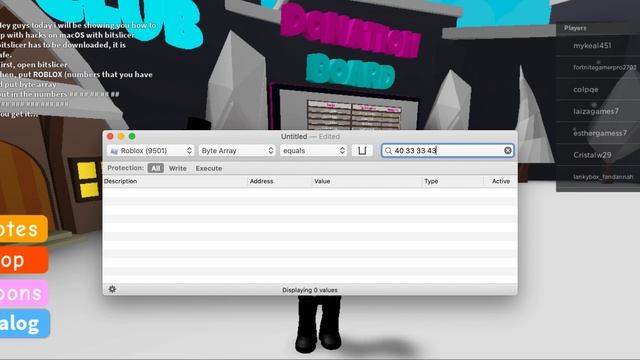Click the empty first row of results table

click(310, 192)
